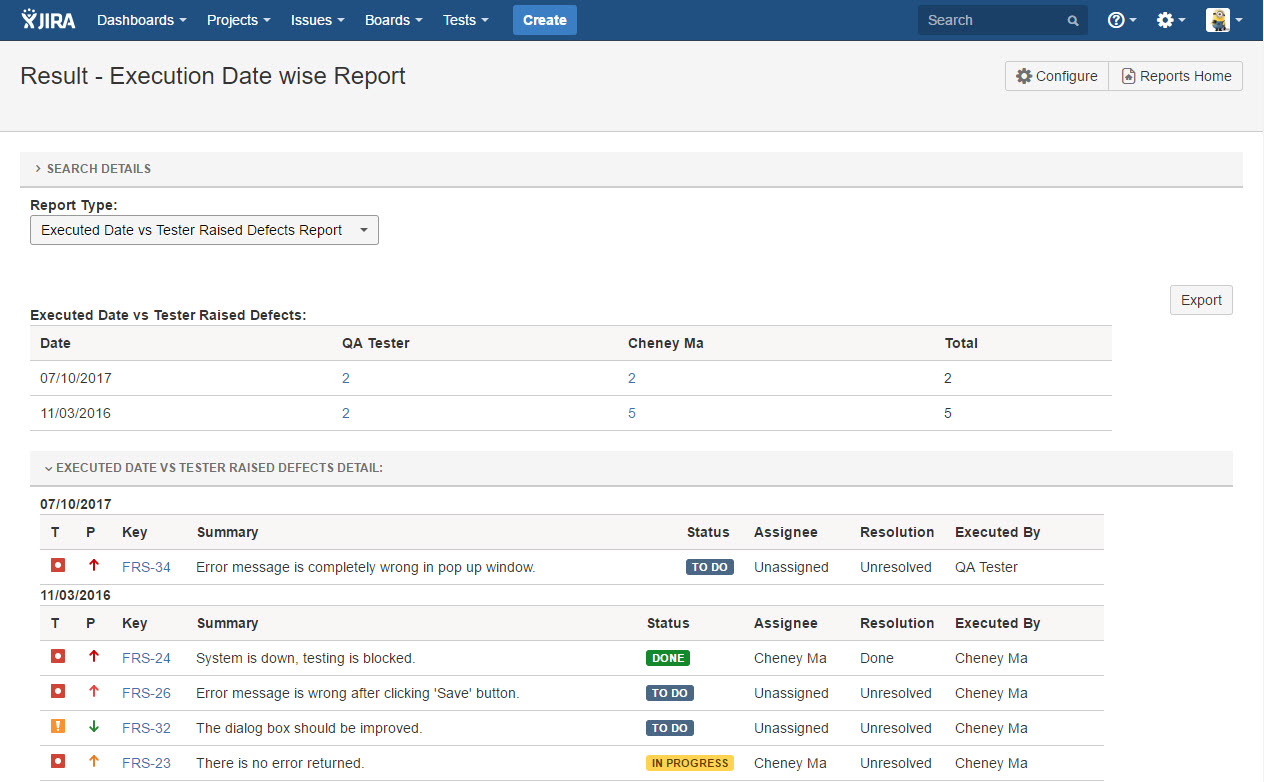
Task: Click priority arrow icon for FRS-23
Action: point(94,762)
